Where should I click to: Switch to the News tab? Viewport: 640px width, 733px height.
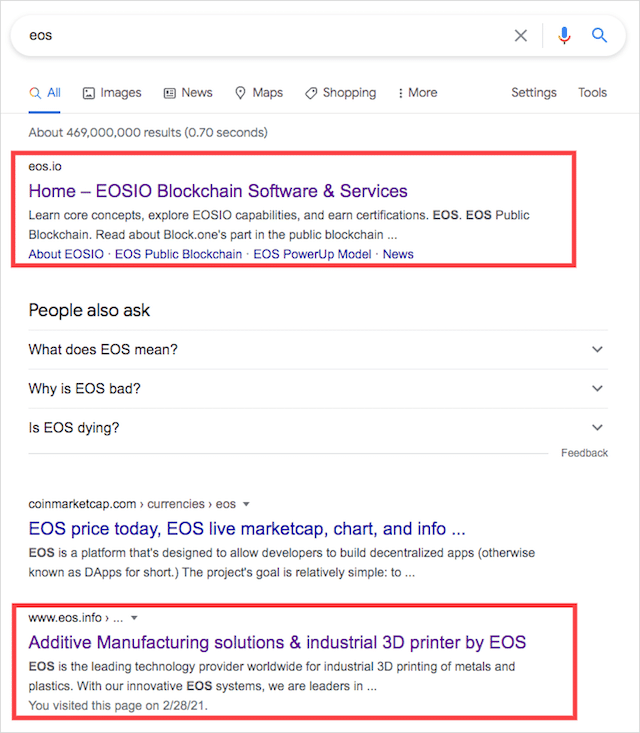(188, 93)
